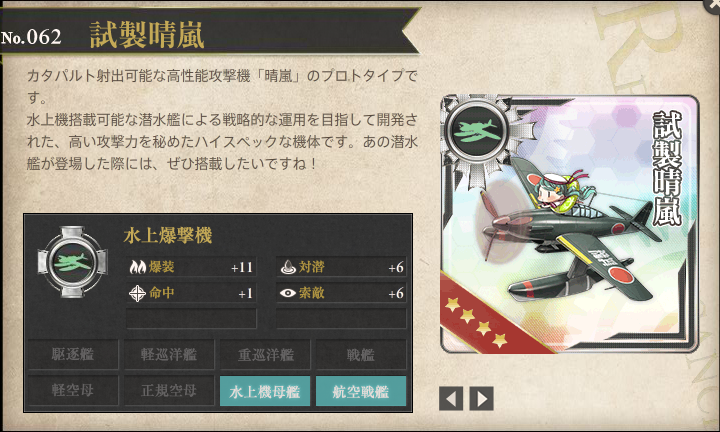The height and width of the screenshot is (432, 720).
Task: Click the 正規空母 ship type cell
Action: point(169,391)
